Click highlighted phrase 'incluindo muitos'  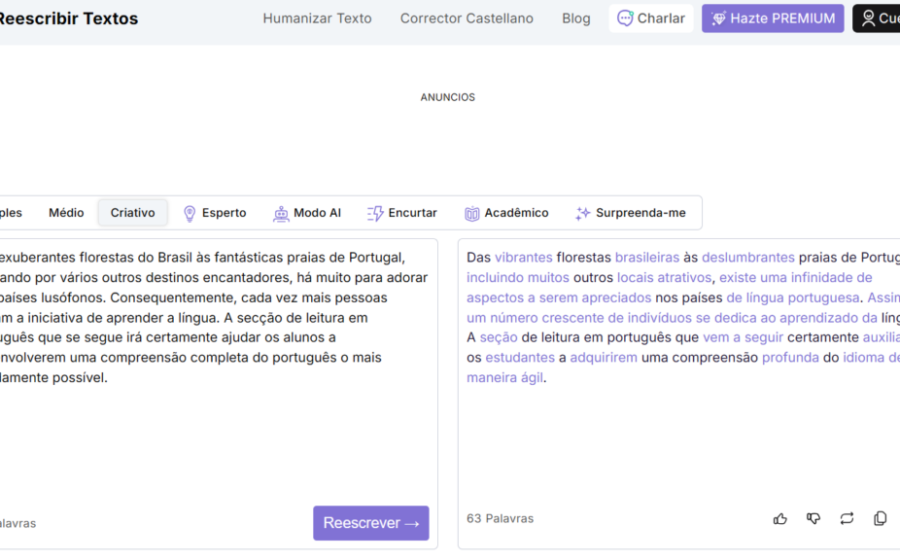[x=518, y=278]
